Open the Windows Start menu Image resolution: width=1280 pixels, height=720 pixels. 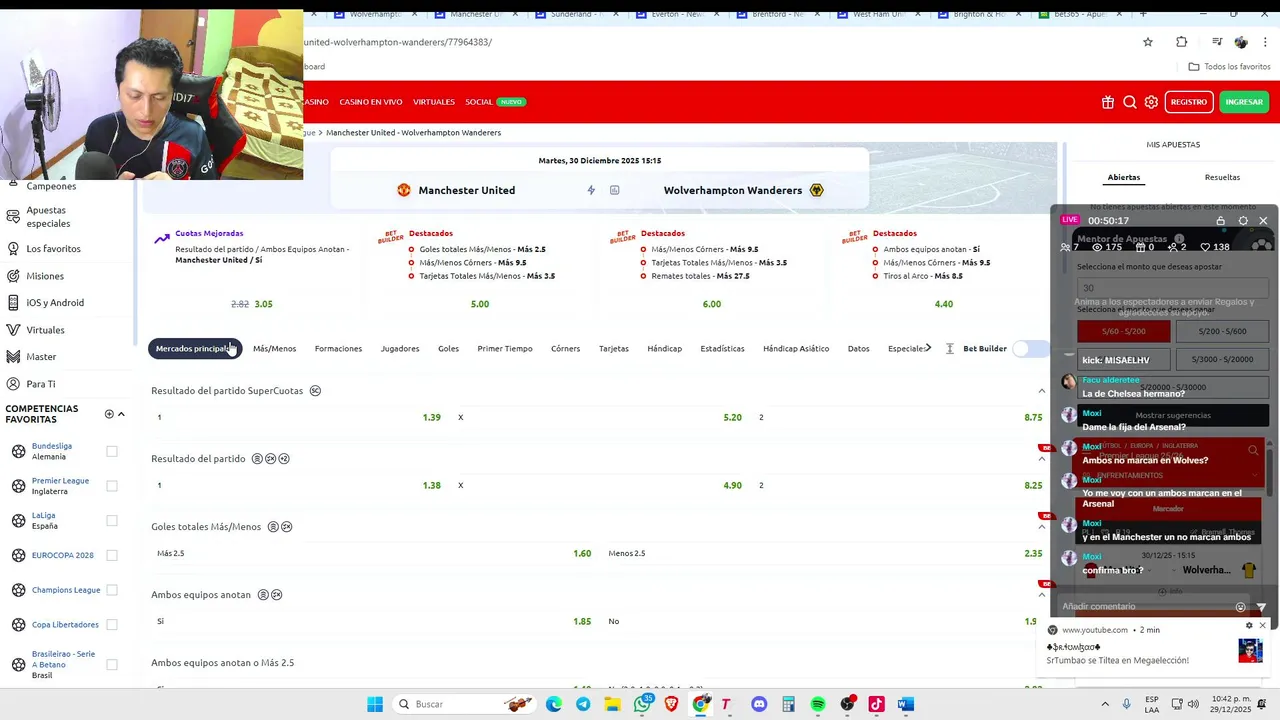pos(375,704)
